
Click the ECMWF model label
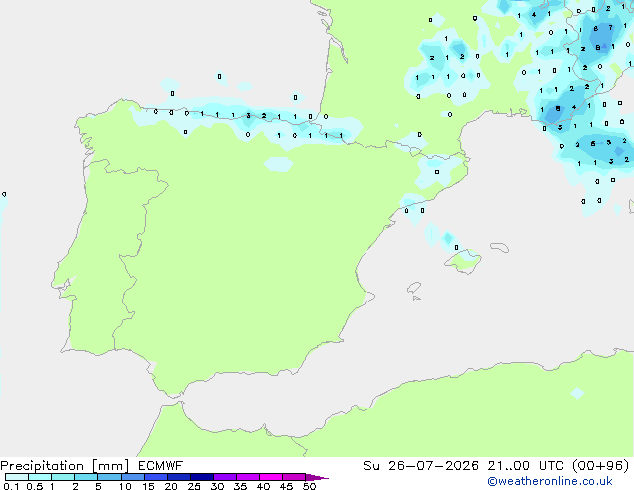pyautogui.click(x=161, y=466)
